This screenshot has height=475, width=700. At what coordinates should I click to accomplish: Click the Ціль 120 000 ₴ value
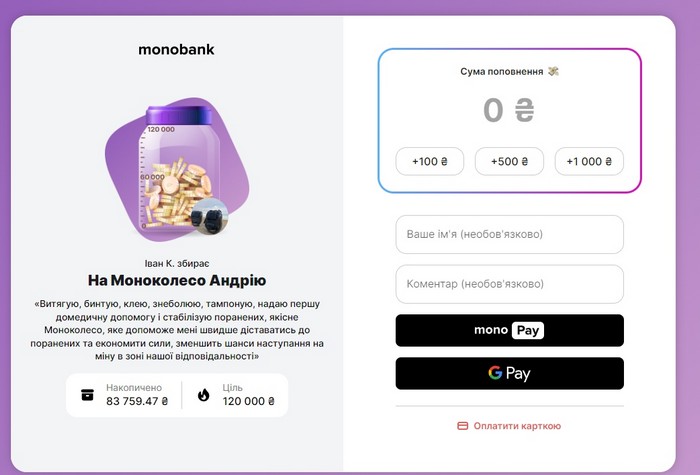pyautogui.click(x=246, y=401)
